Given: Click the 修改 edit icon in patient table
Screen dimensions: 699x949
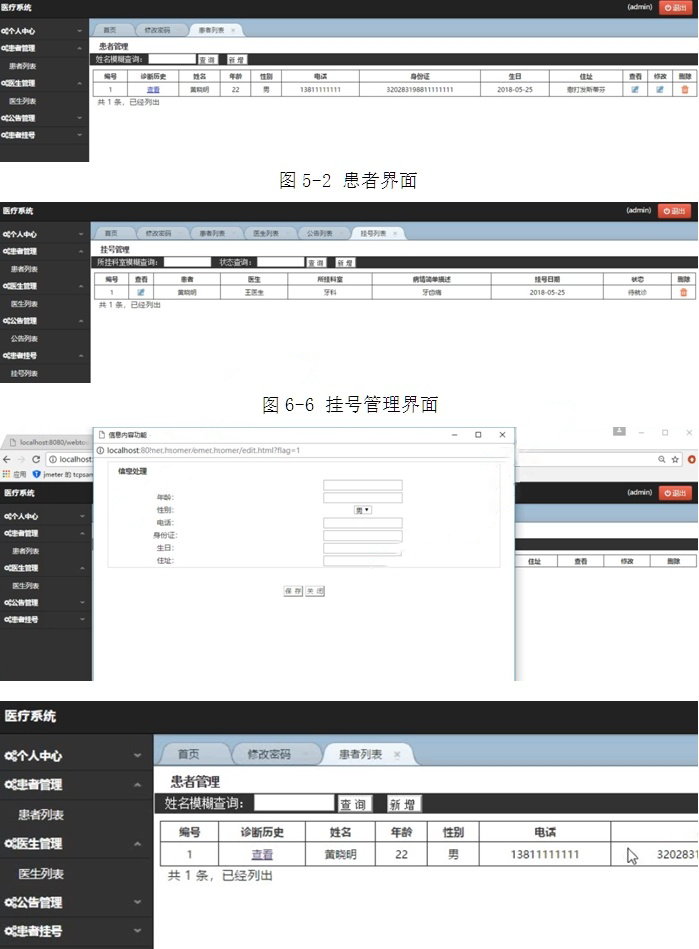Looking at the screenshot, I should pyautogui.click(x=659, y=90).
